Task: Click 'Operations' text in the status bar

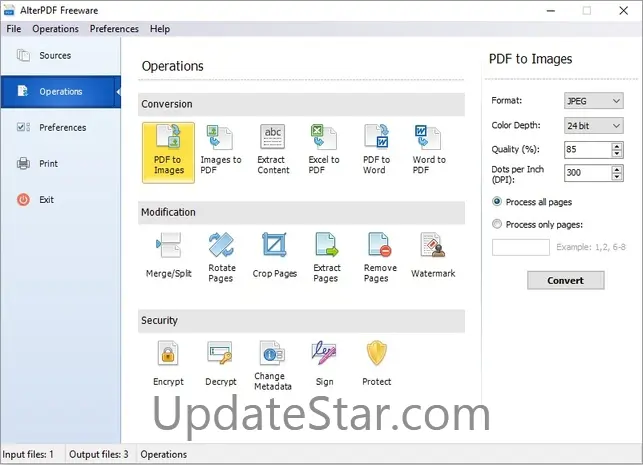Action: pyautogui.click(x=164, y=454)
